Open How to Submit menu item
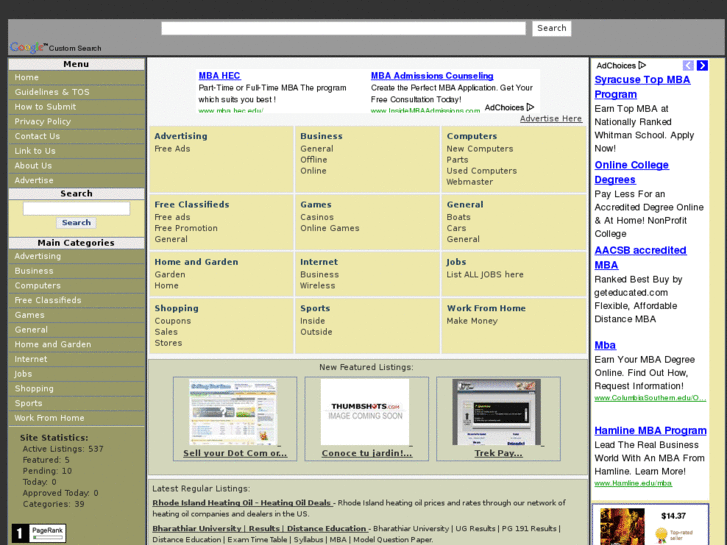 pos(77,107)
